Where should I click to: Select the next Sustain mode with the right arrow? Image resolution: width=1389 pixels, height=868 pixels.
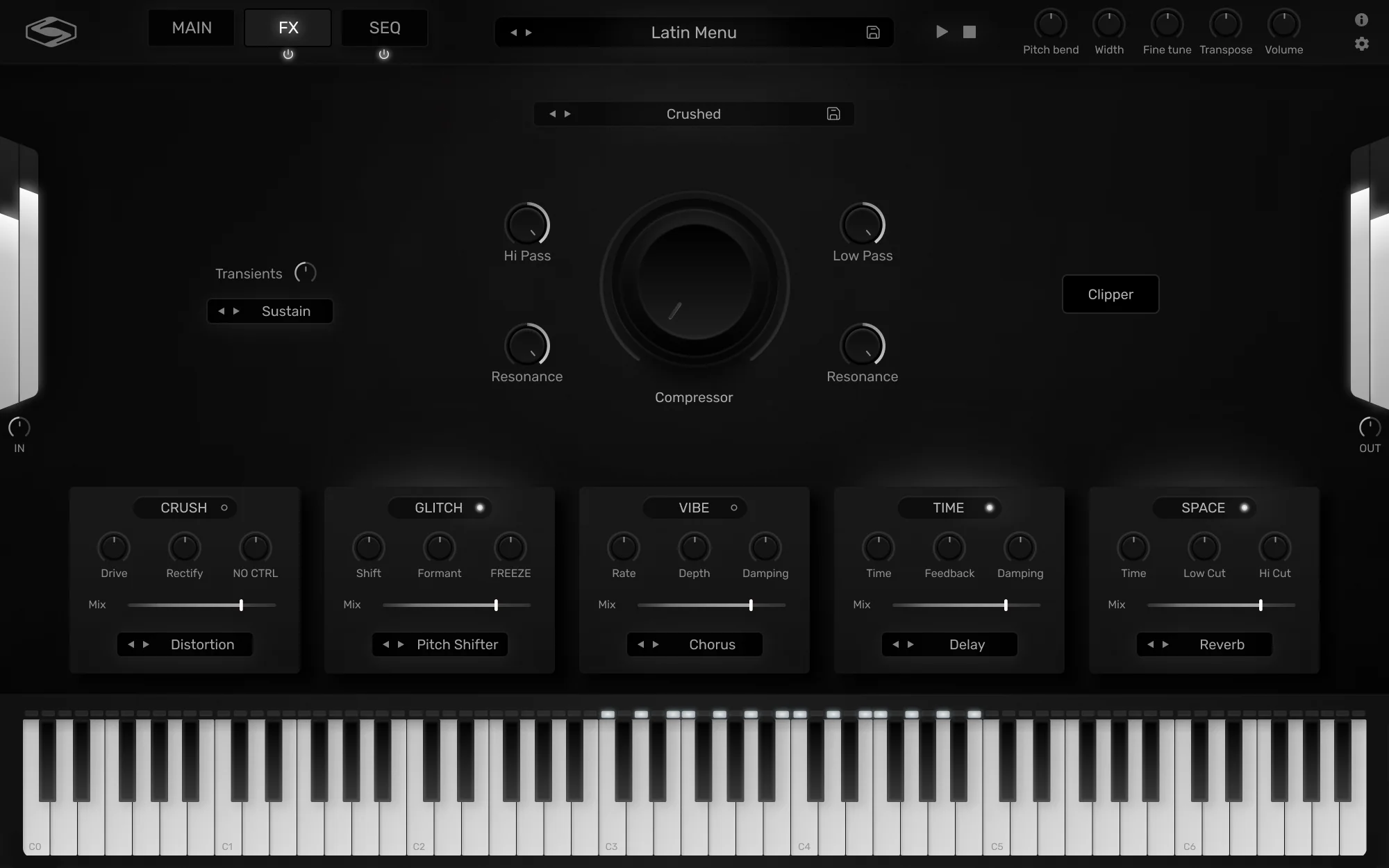[x=237, y=310]
